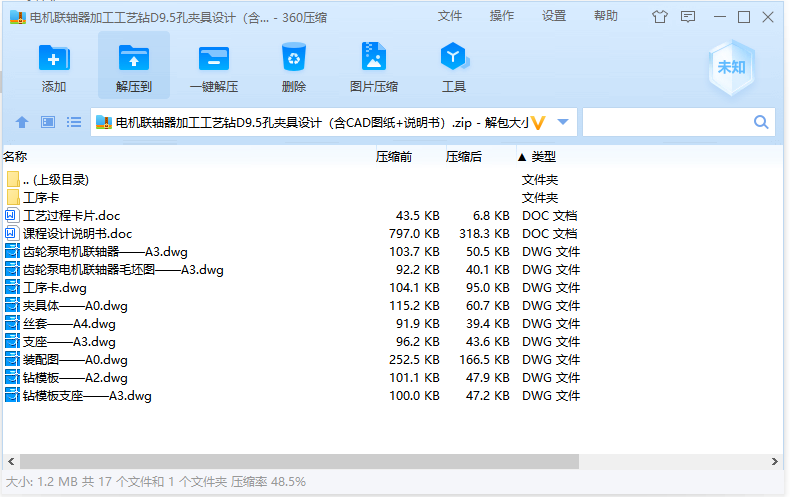Click the 166.5 KB compressed size
Viewport: 790px width, 497px height.
click(484, 359)
